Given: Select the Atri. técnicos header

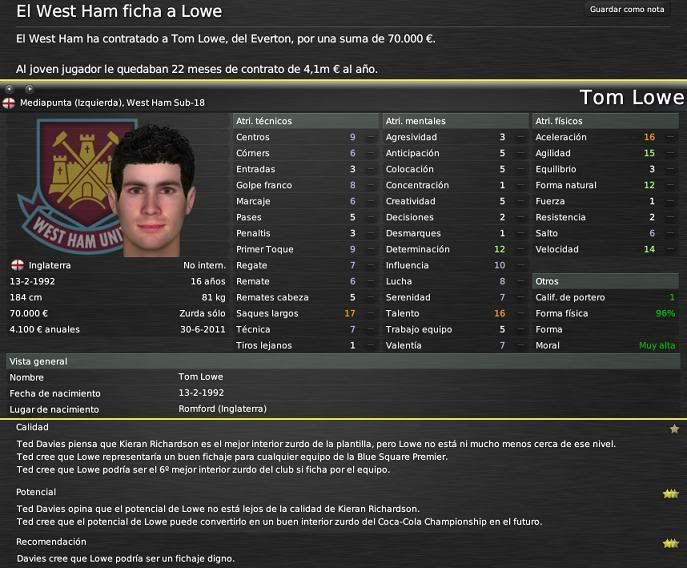Looking at the screenshot, I should pos(305,121).
